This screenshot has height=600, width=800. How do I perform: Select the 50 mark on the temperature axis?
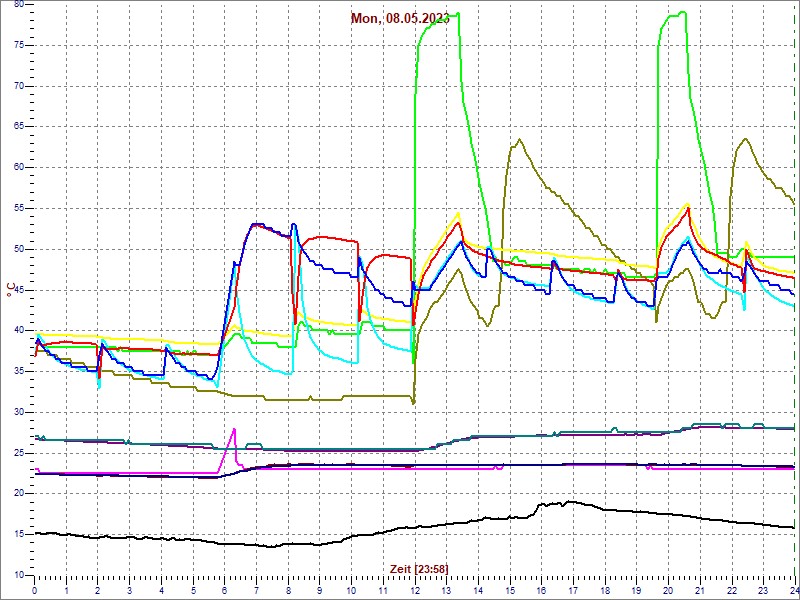click(x=18, y=249)
